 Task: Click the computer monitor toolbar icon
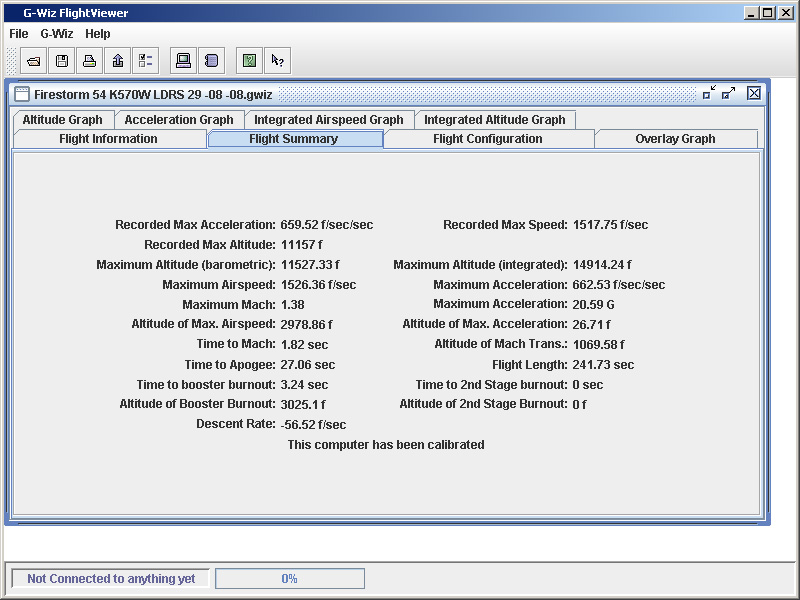coord(183,61)
